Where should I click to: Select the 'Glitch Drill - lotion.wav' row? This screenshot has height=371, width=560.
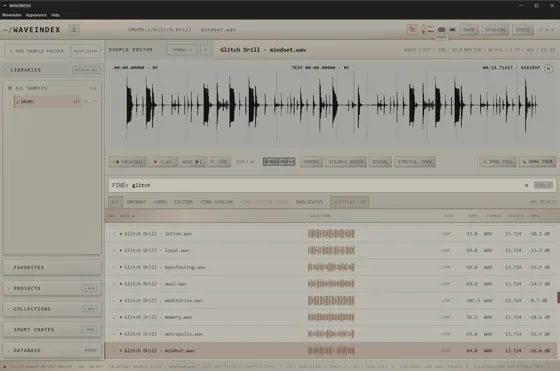(x=332, y=234)
